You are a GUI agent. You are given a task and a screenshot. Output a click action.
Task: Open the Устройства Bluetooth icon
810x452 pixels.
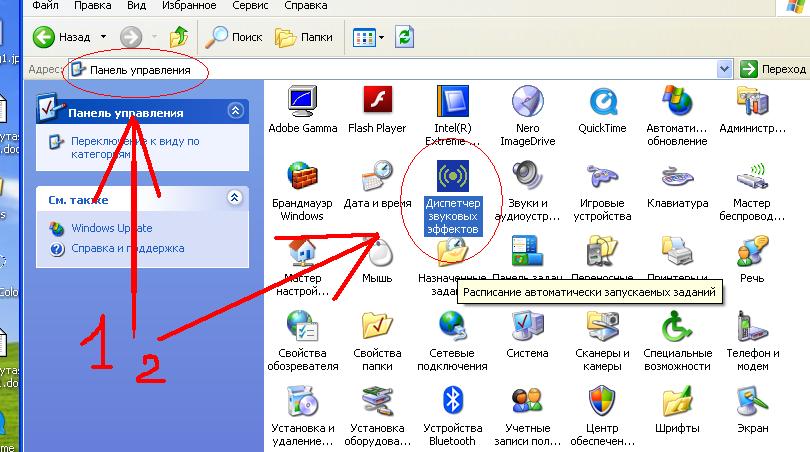(452, 404)
